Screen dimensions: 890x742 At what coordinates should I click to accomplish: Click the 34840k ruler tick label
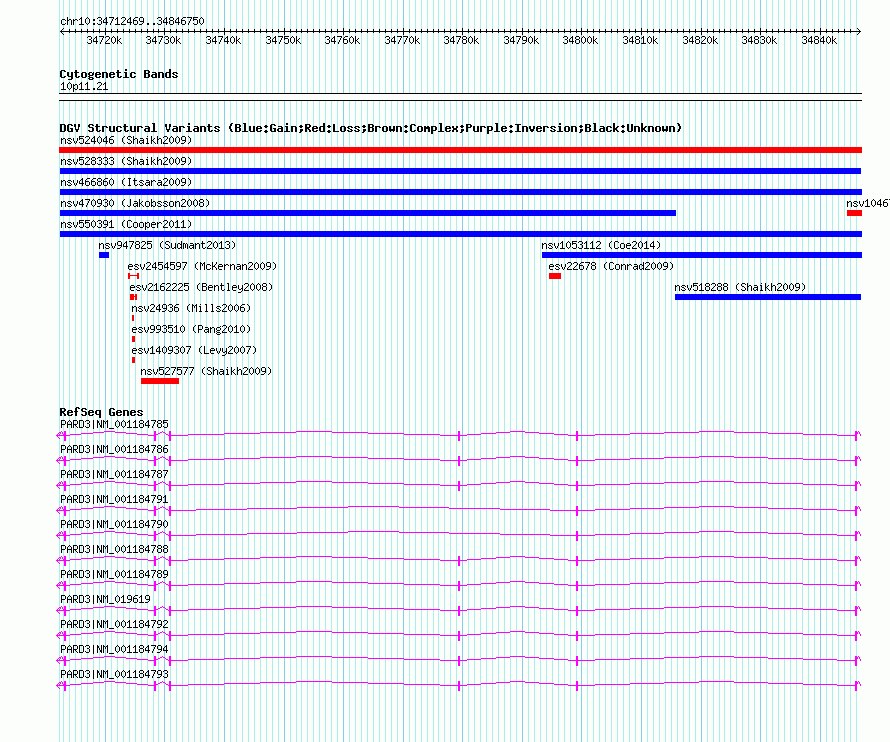click(x=819, y=40)
